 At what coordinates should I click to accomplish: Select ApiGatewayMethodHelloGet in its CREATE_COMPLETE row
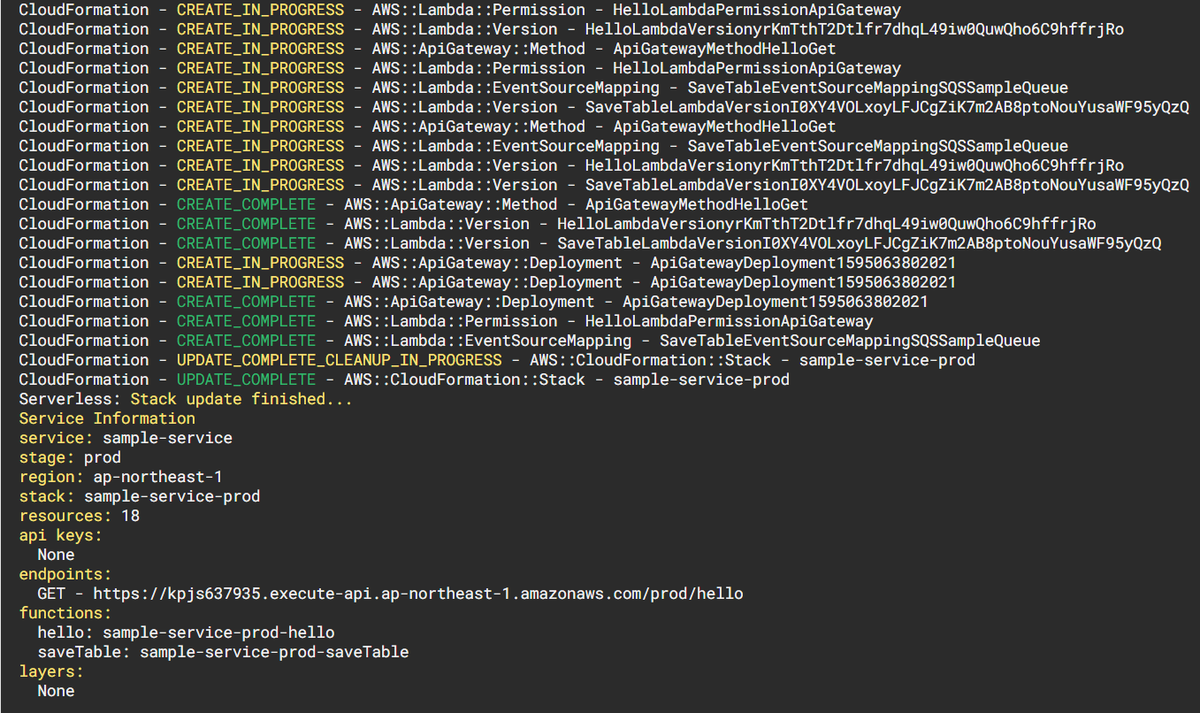pos(697,204)
